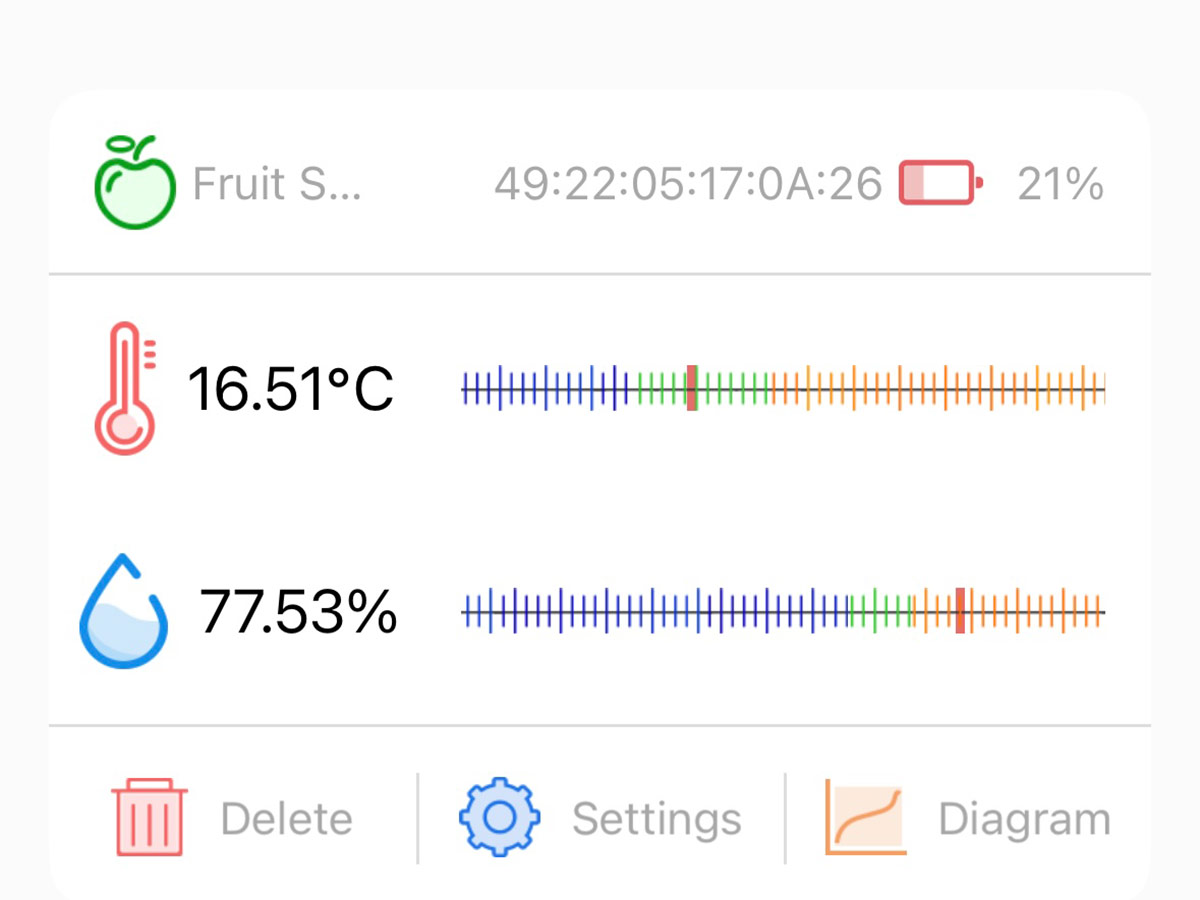Click the red marker on humidity scale
Viewport: 1200px width, 900px height.
pyautogui.click(x=960, y=611)
